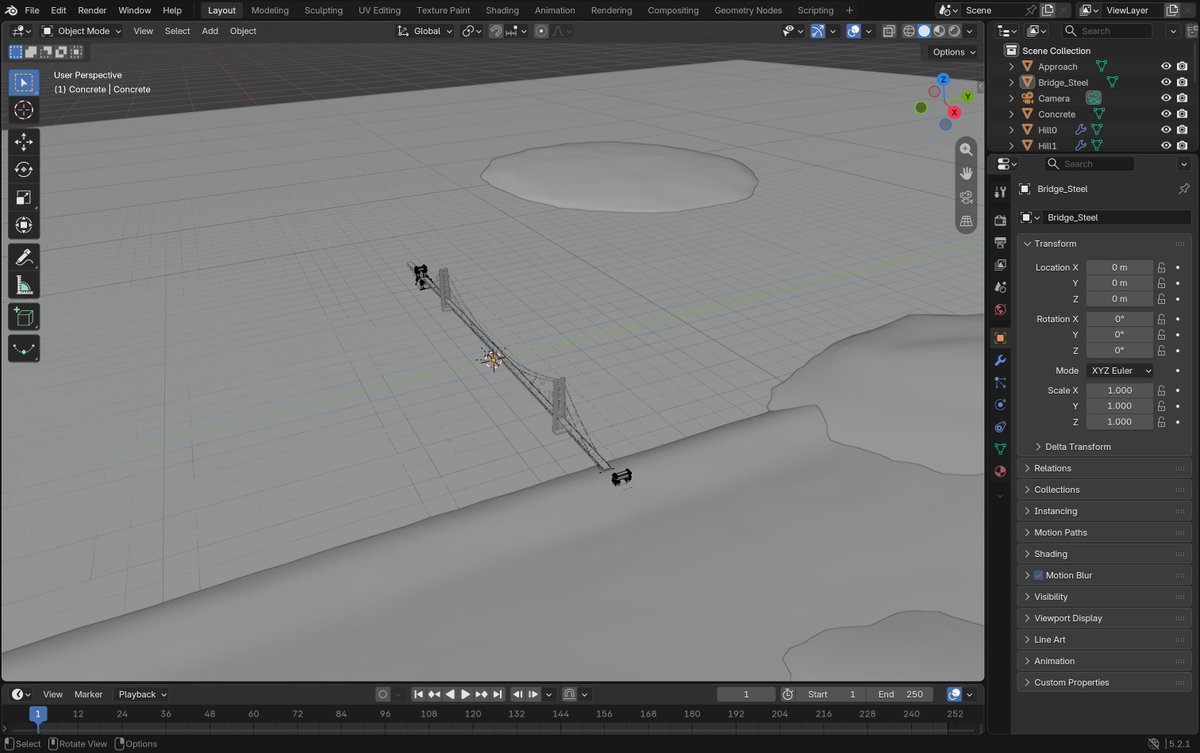
Task: Open the Playback popover in the timeline
Action: [x=142, y=694]
